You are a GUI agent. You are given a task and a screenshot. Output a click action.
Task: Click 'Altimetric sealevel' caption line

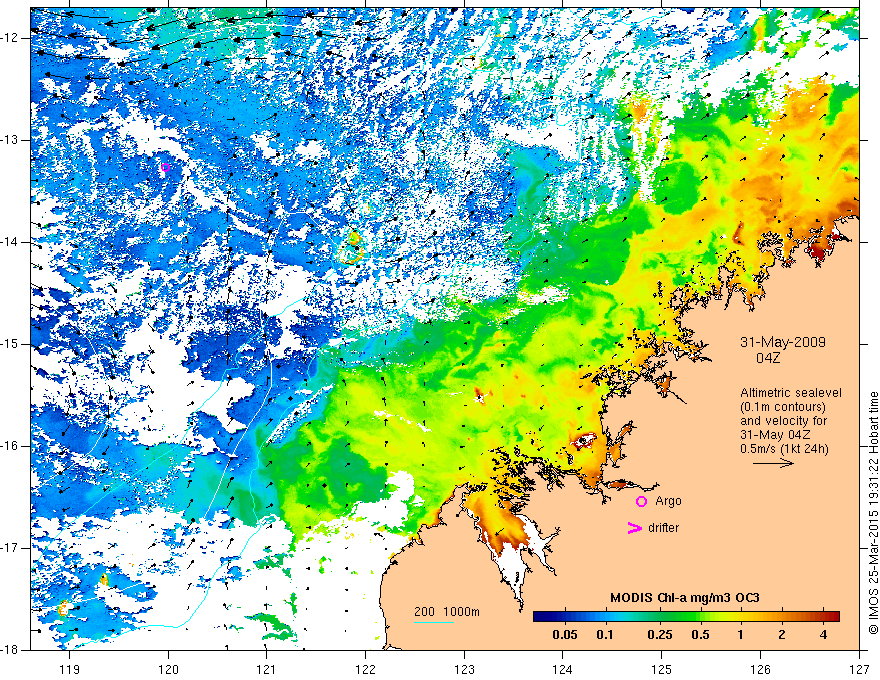pos(790,393)
